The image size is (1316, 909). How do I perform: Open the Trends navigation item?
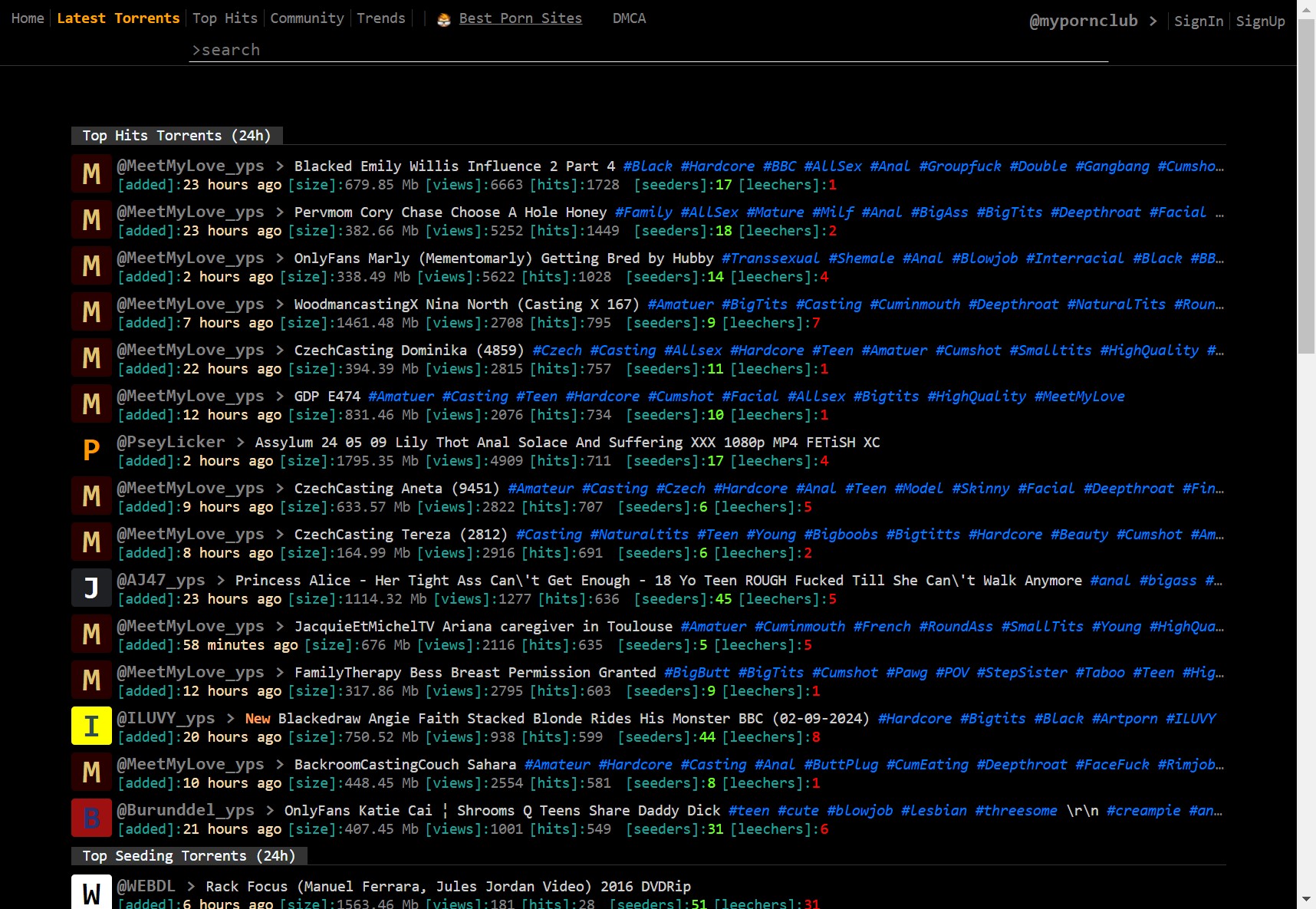point(380,18)
